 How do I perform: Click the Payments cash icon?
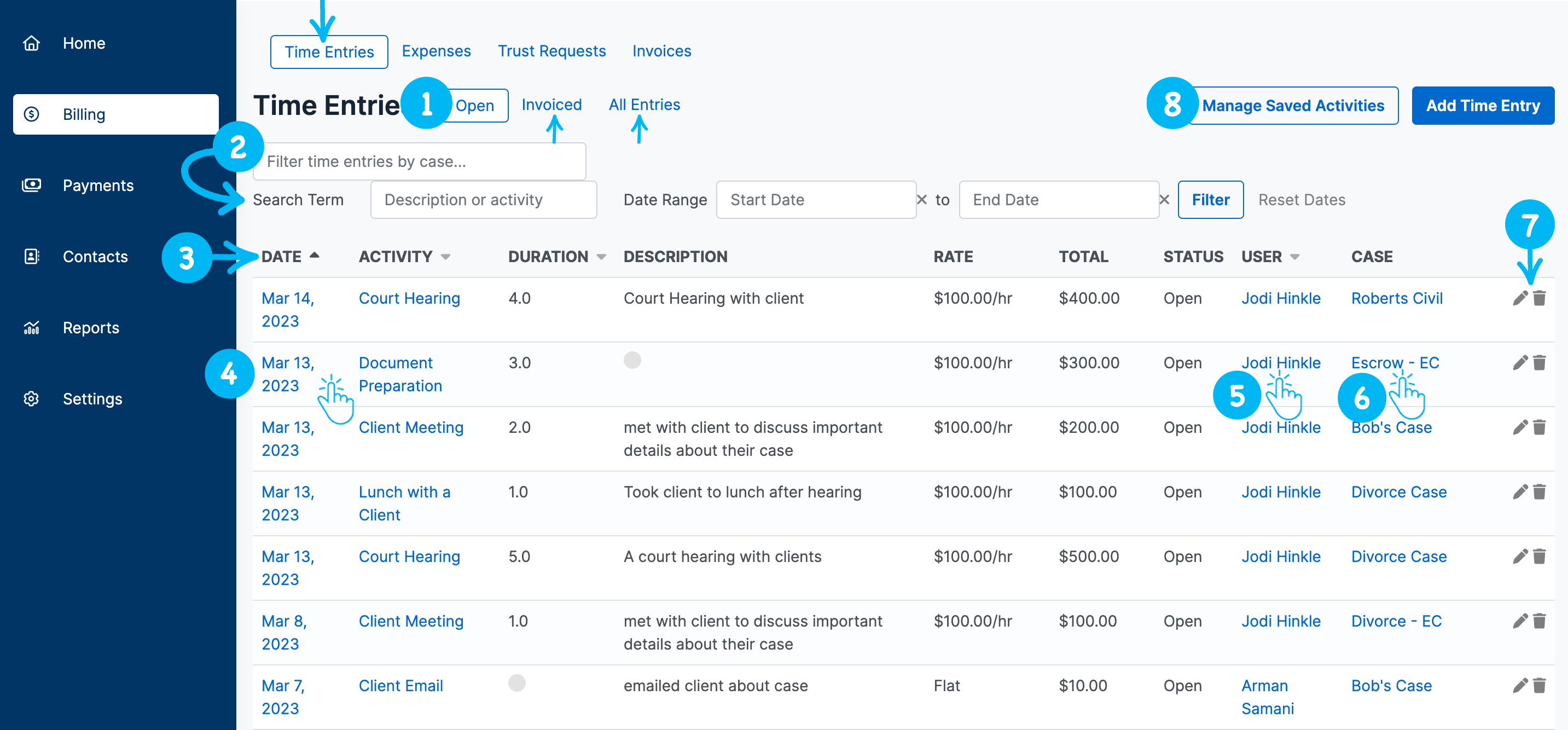point(32,185)
